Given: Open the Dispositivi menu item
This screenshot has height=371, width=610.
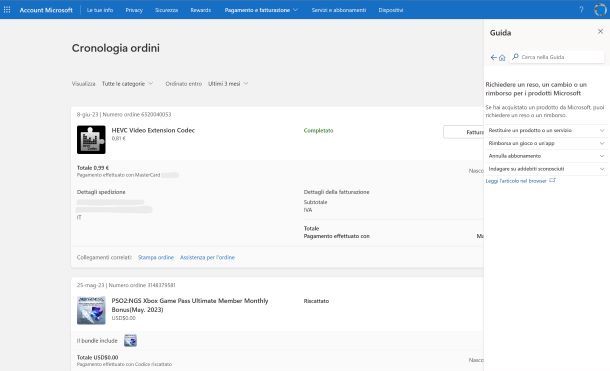Looking at the screenshot, I should pyautogui.click(x=391, y=10).
